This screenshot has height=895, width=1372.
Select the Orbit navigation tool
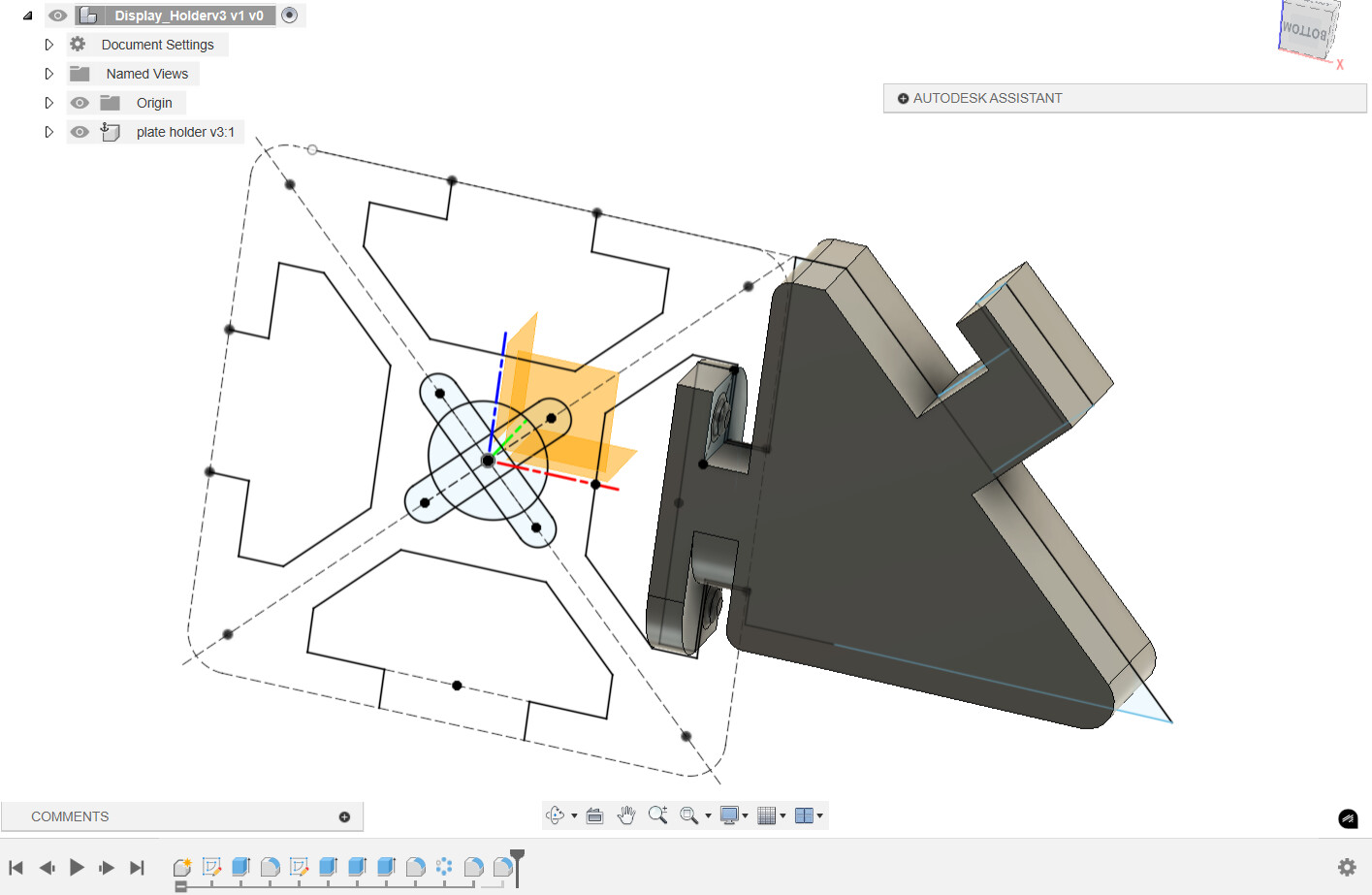555,815
